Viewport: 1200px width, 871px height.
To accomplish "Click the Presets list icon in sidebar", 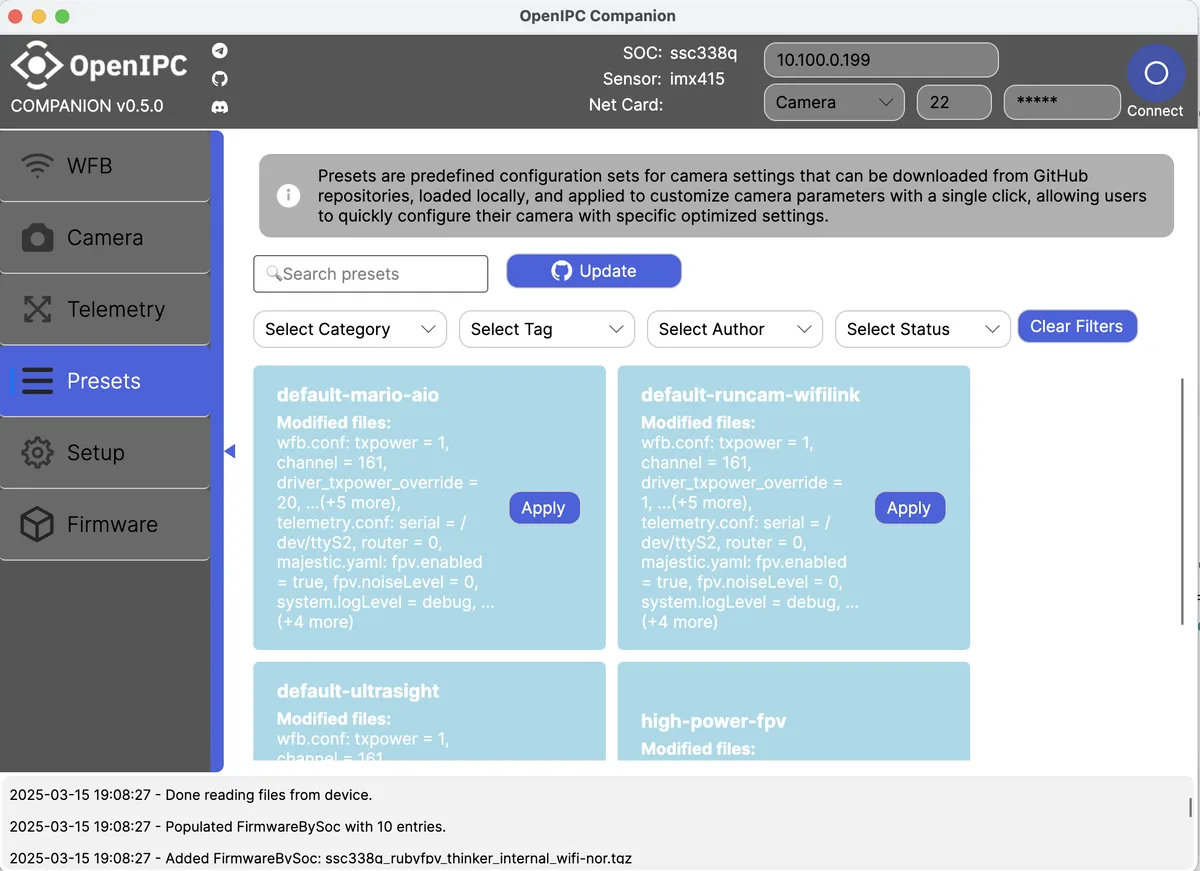I will tap(37, 381).
